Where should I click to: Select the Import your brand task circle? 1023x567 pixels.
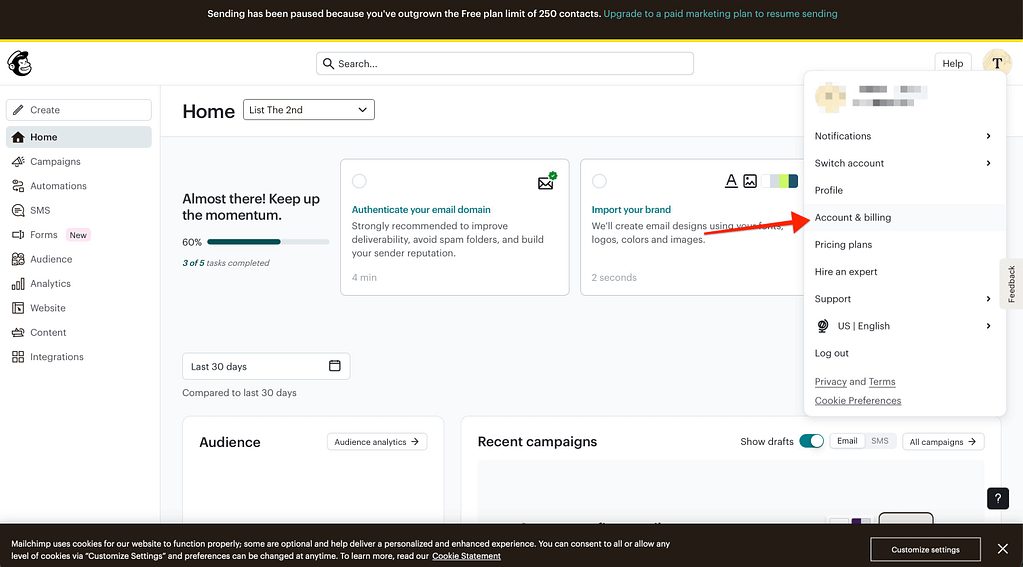(x=599, y=181)
